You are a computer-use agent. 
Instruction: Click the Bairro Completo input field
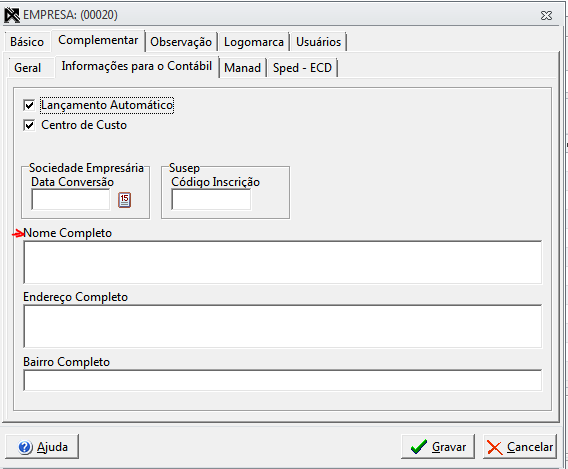coord(283,380)
